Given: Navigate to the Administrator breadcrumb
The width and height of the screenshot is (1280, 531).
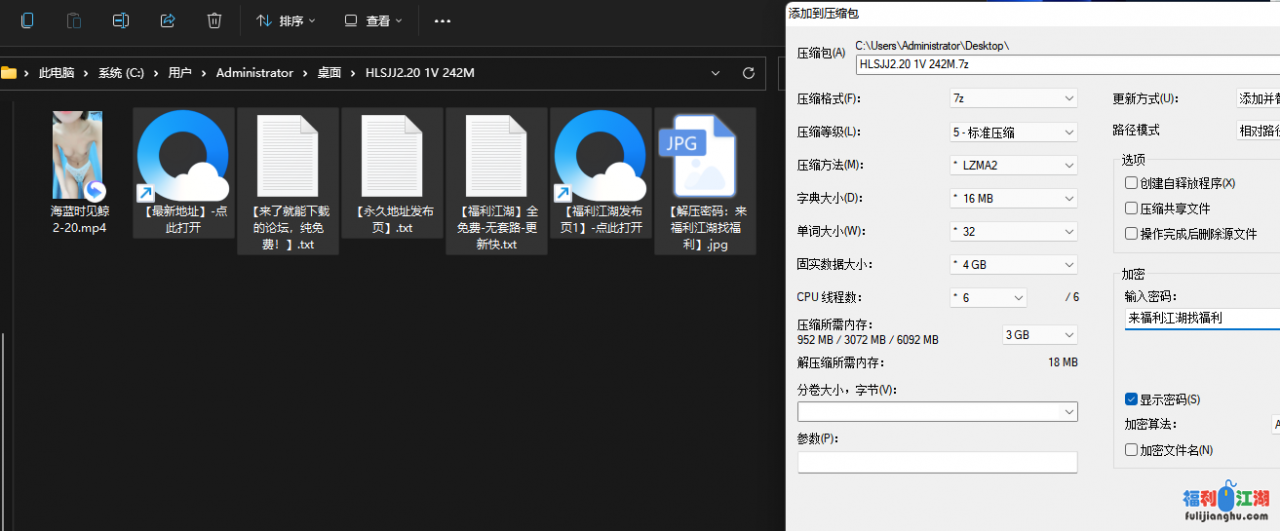Looking at the screenshot, I should pos(255,73).
